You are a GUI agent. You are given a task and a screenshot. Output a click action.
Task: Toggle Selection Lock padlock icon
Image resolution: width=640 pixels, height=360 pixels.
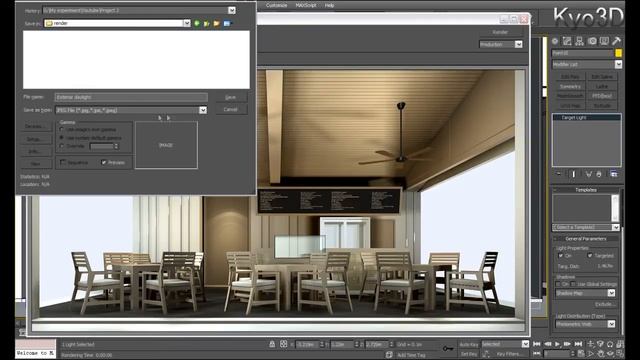click(x=272, y=344)
